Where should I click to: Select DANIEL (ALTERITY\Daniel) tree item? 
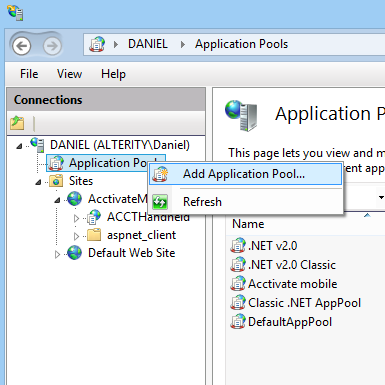pyautogui.click(x=120, y=145)
